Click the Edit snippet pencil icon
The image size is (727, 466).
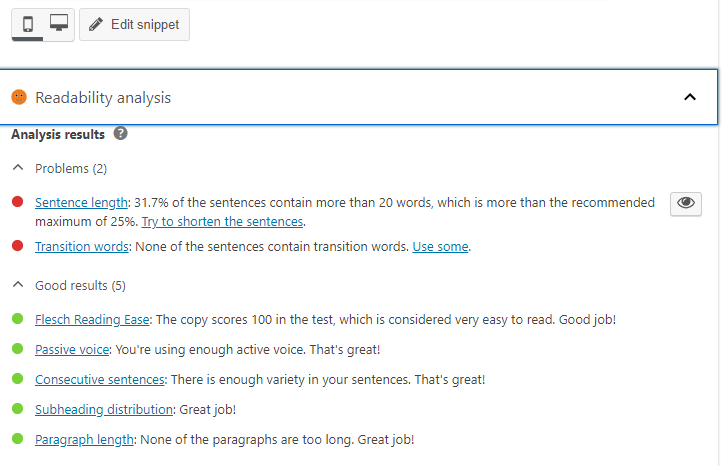[96, 24]
